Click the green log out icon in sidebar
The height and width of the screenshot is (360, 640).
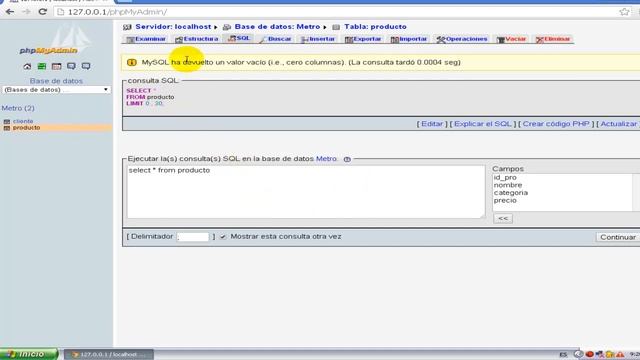pos(42,66)
